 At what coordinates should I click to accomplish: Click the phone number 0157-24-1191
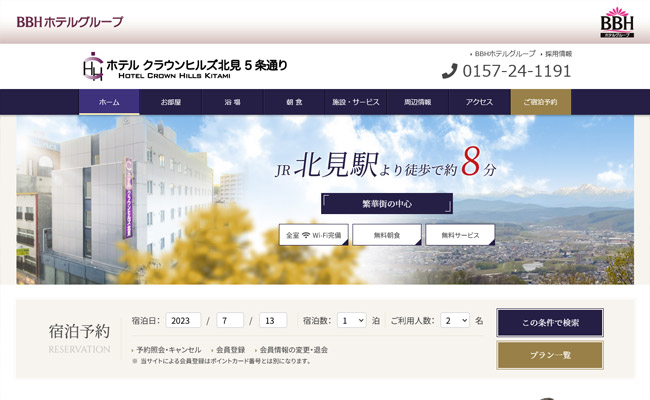(517, 71)
